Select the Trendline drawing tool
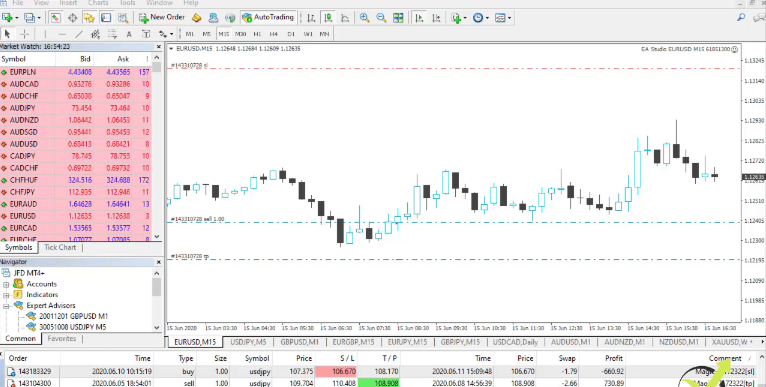This screenshot has width=766, height=387. [79, 34]
